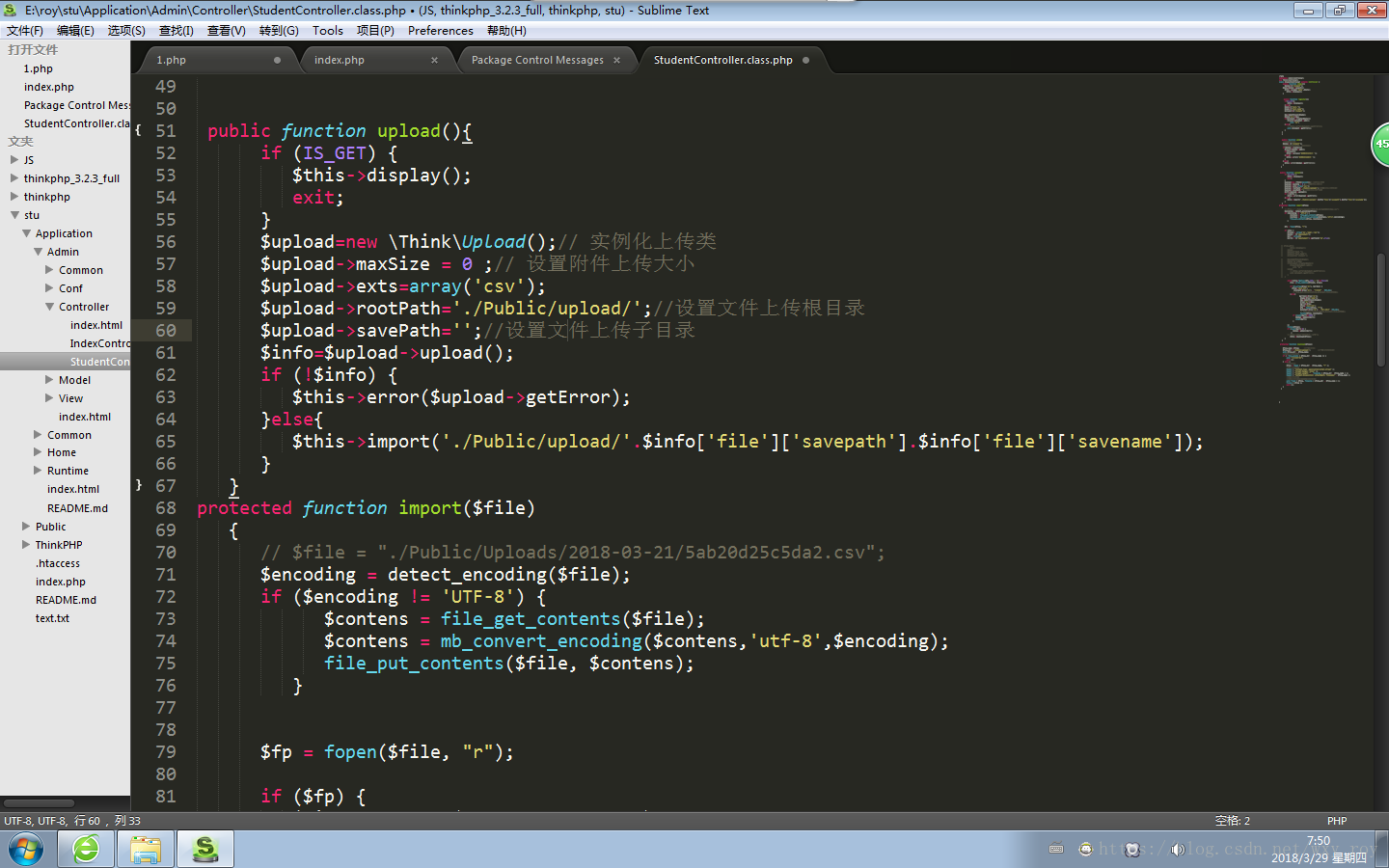The height and width of the screenshot is (868, 1389).
Task: Open the 转到(G) menu
Action: point(279,31)
